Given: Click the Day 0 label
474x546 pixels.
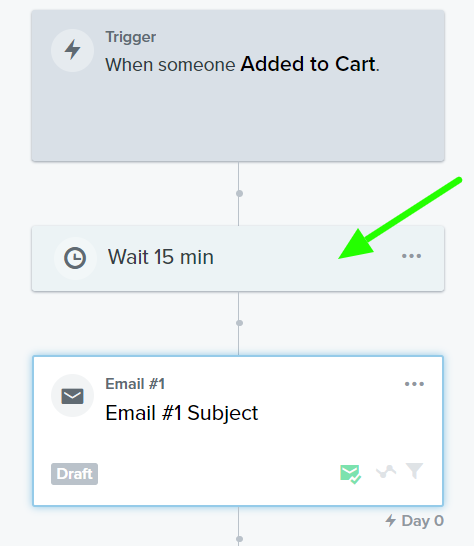Looking at the screenshot, I should pyautogui.click(x=422, y=521).
